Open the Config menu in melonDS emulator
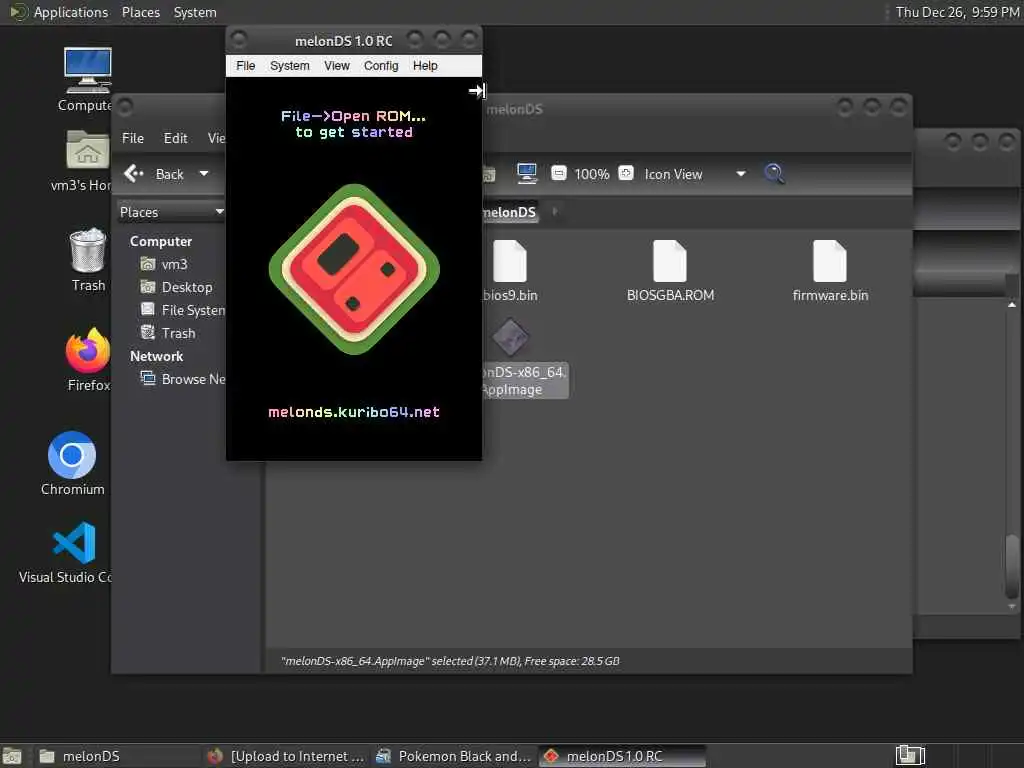This screenshot has width=1024, height=768. 381,66
